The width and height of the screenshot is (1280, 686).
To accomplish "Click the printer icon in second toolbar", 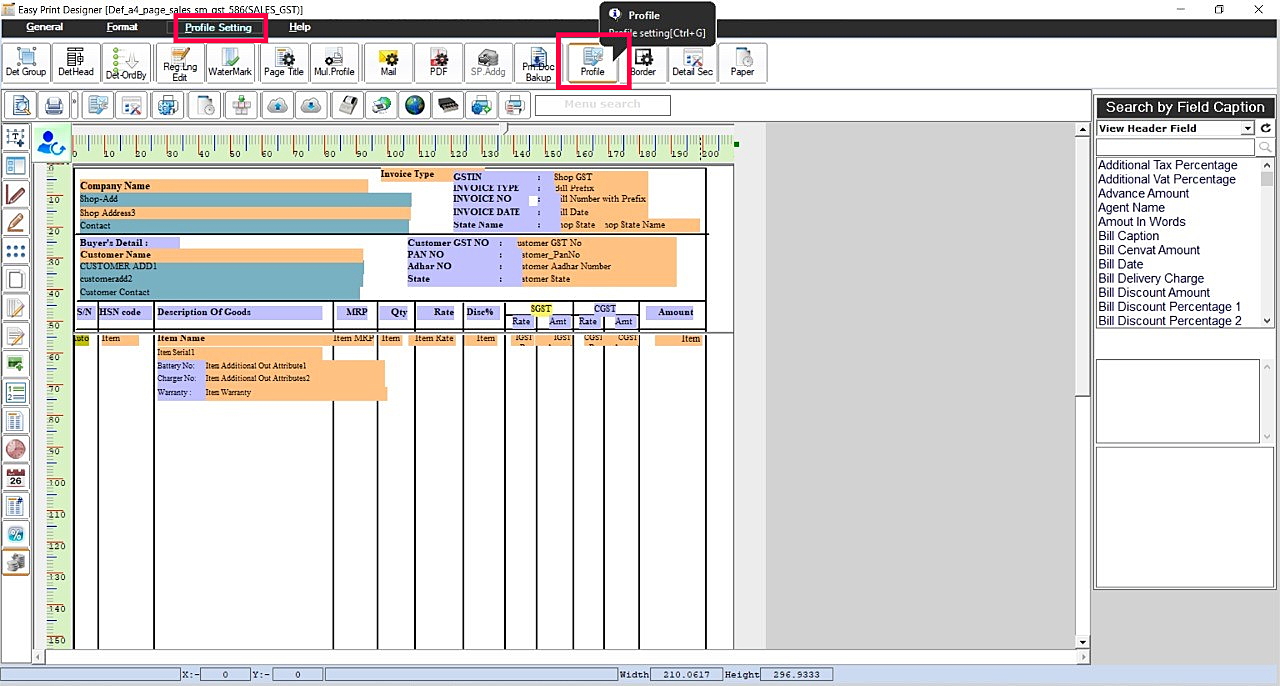I will tap(54, 104).
